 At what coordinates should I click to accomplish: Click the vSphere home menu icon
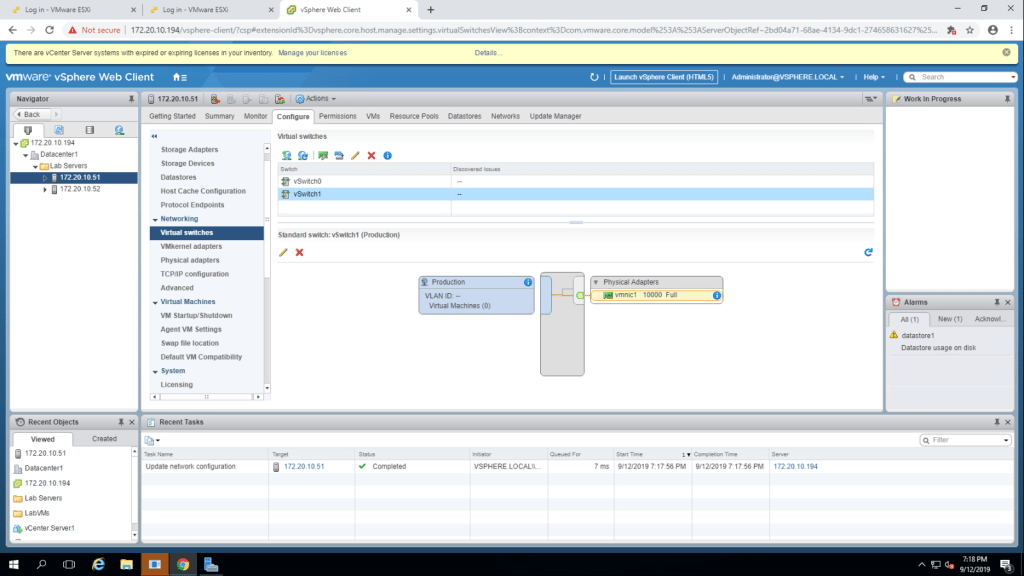pos(180,77)
